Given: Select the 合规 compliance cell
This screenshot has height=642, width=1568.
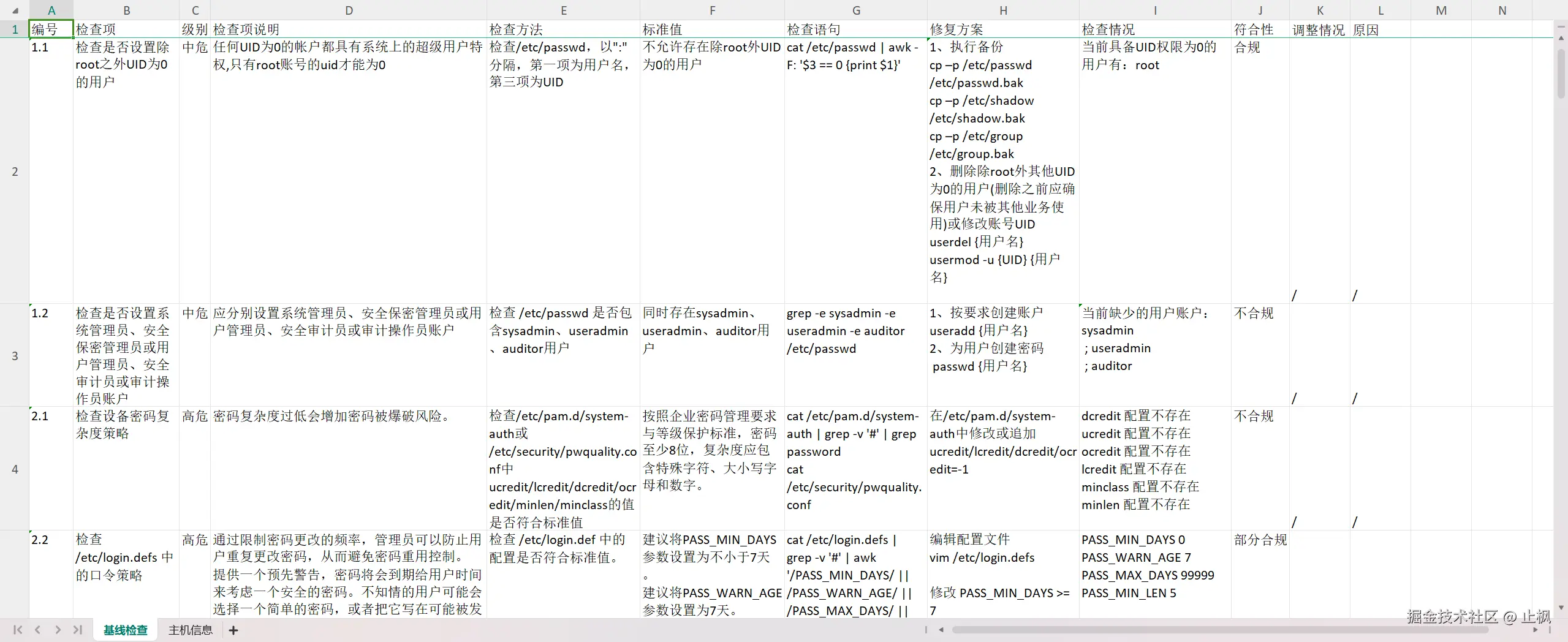Looking at the screenshot, I should pyautogui.click(x=1260, y=171).
